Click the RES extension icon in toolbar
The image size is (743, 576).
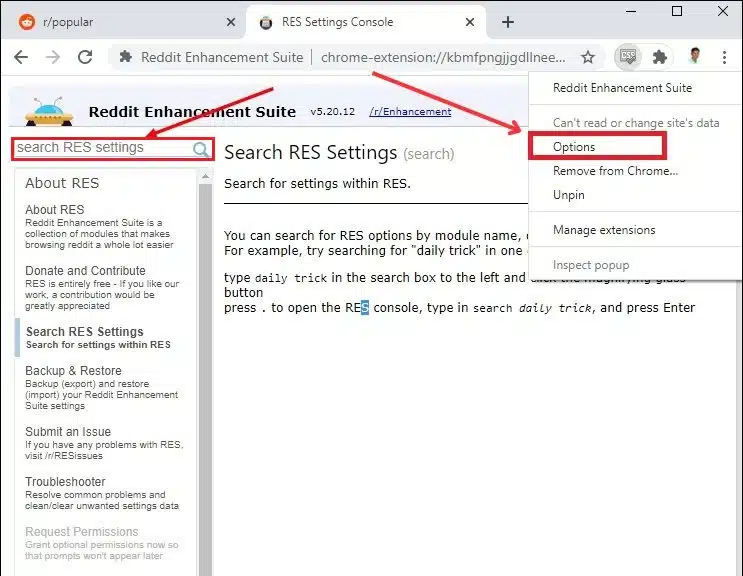pyautogui.click(x=628, y=57)
